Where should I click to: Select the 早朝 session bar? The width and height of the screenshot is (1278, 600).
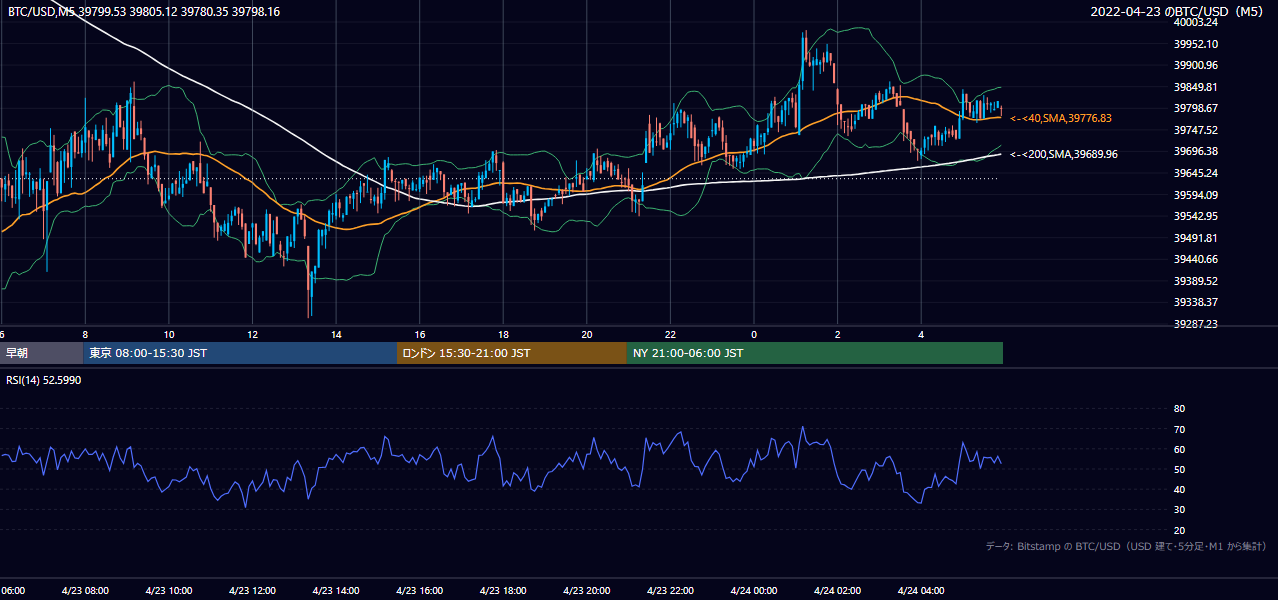tap(42, 353)
